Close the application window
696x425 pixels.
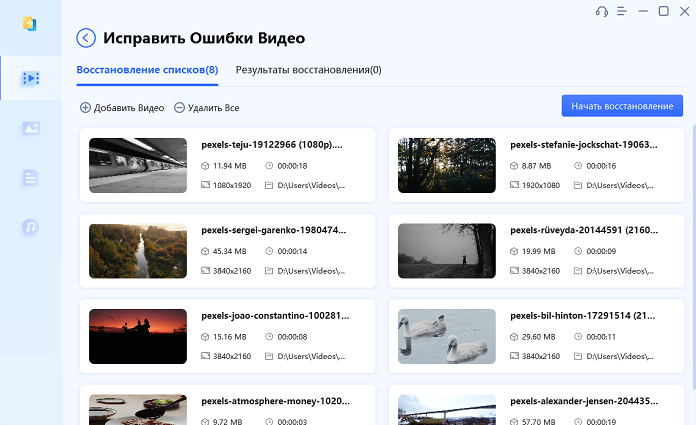684,12
